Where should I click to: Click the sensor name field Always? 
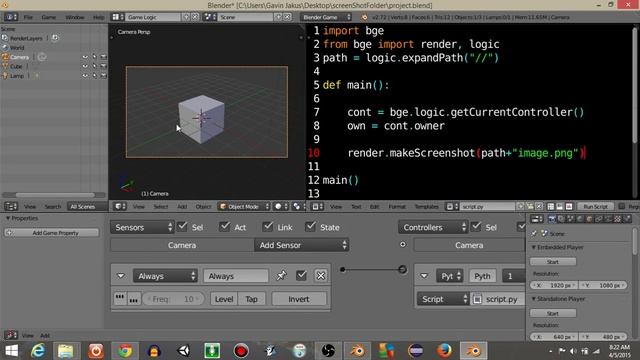coord(236,276)
